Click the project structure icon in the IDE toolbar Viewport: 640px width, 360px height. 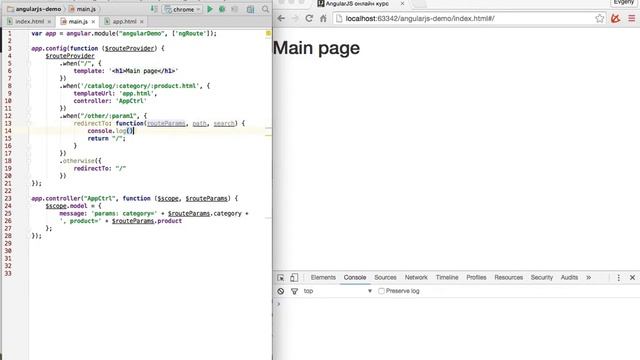[250, 9]
